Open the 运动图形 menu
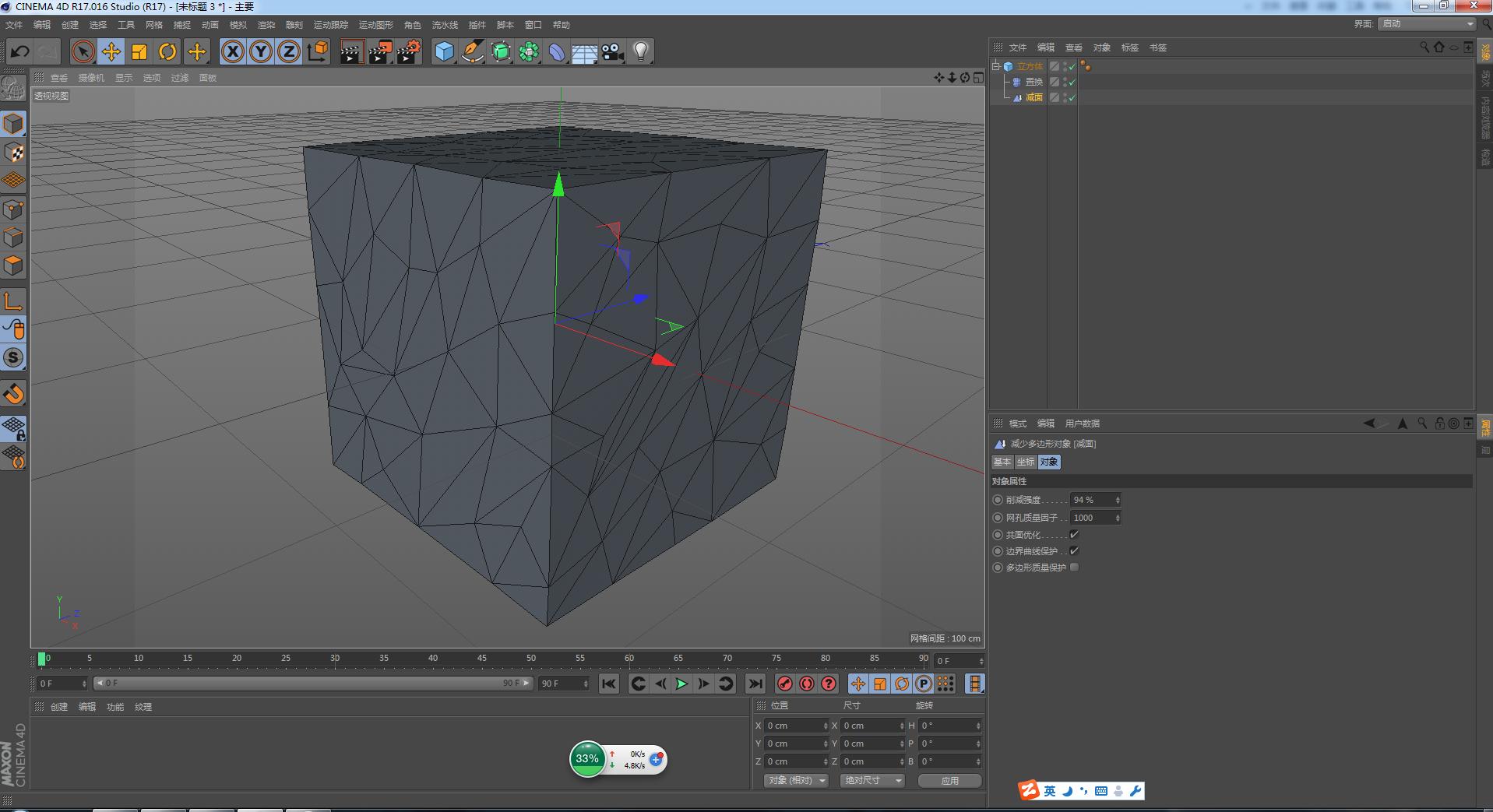This screenshot has height=812, width=1493. click(375, 25)
